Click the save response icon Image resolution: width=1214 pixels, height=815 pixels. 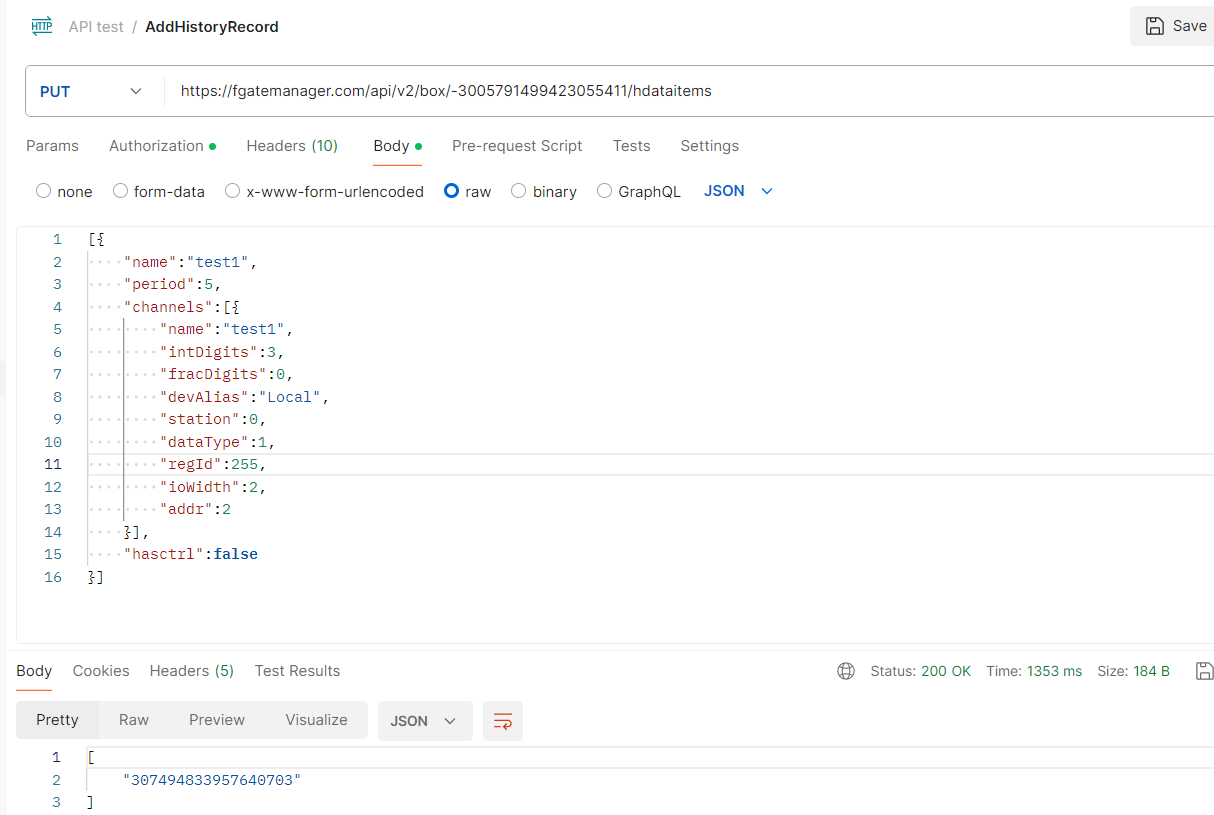click(1204, 671)
